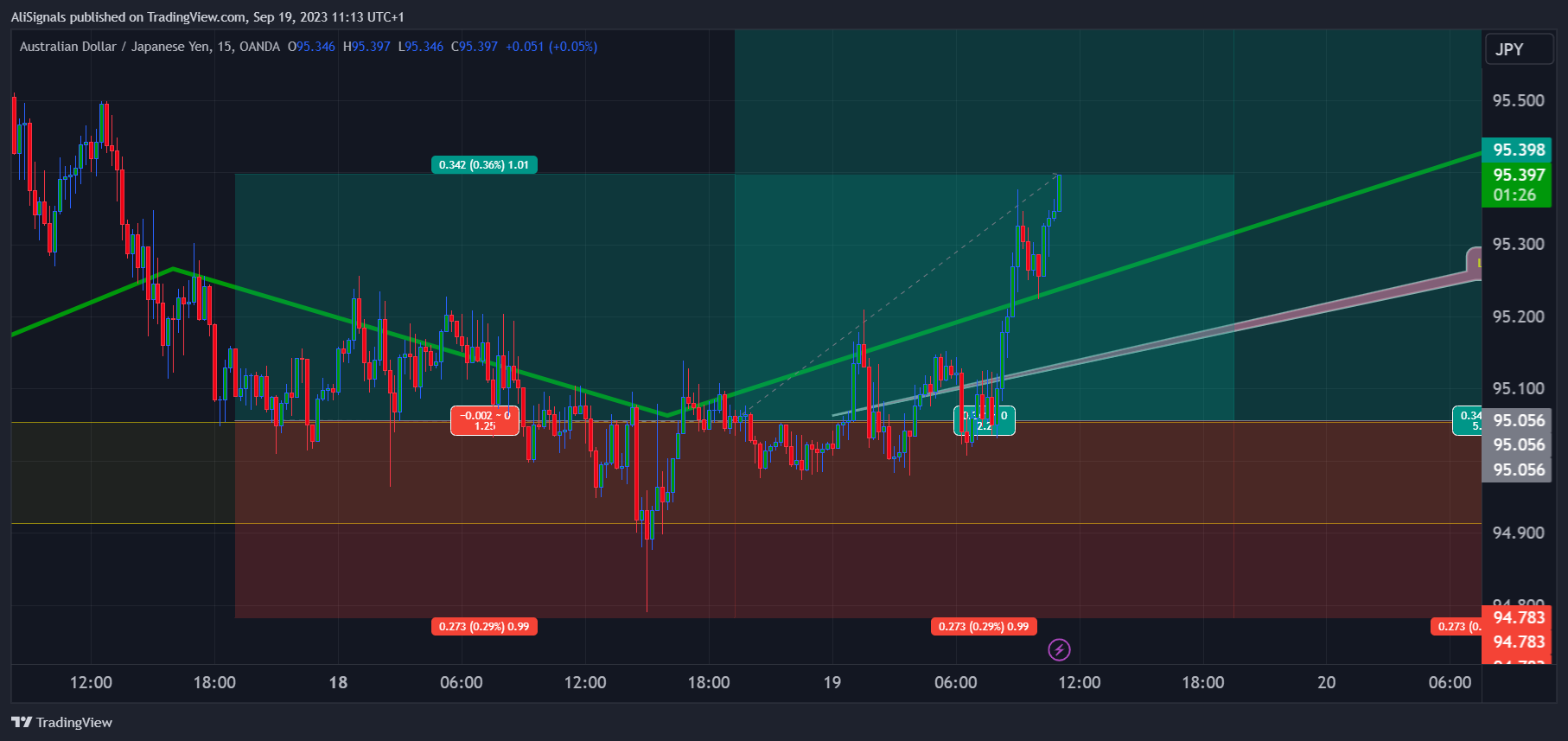Click the low value L95.346
This screenshot has height=741, width=1568.
(421, 47)
